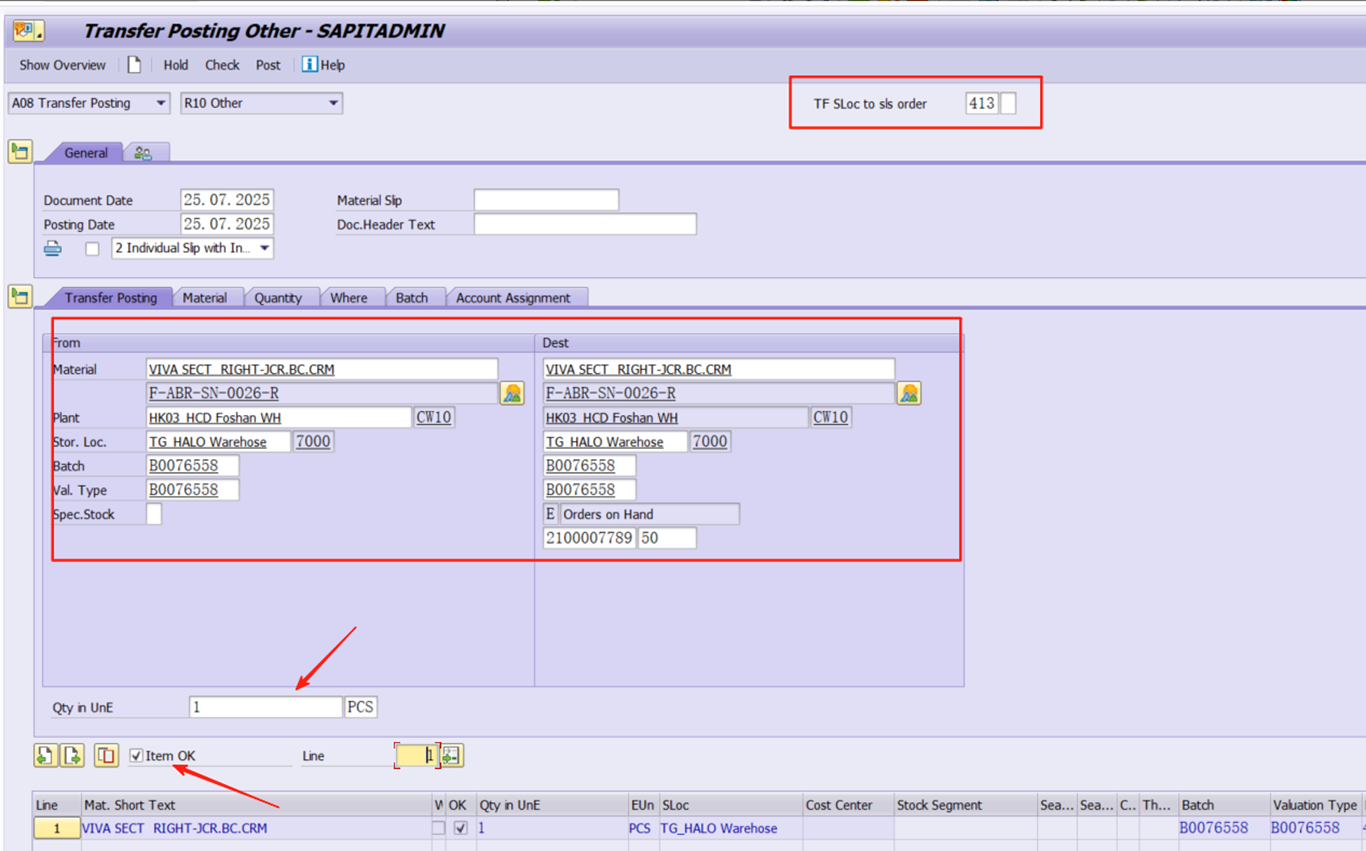This screenshot has width=1366, height=851.
Task: Click the delete item icon beside Item OK
Action: (106, 756)
